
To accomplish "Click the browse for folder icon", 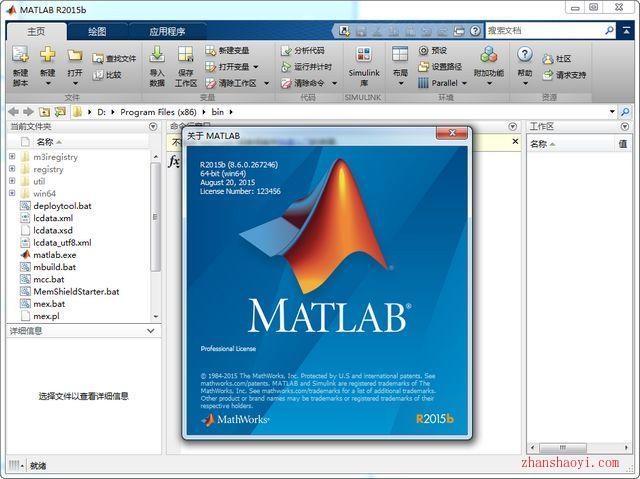I will (60, 112).
